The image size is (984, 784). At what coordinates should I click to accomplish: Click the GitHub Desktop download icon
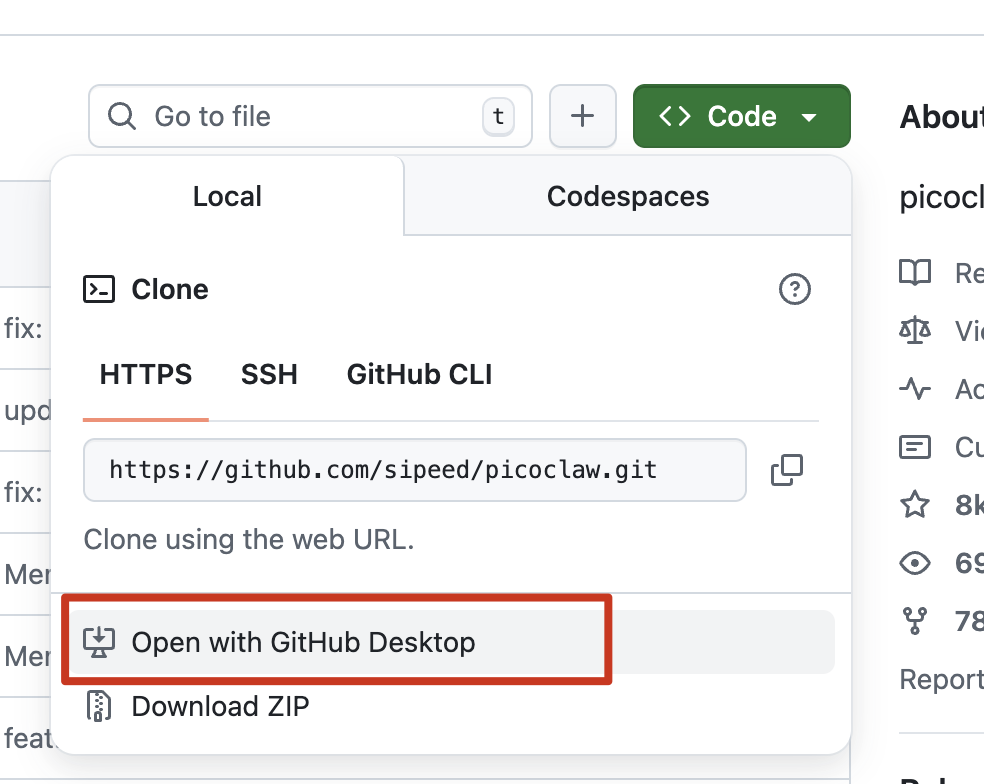[x=99, y=642]
